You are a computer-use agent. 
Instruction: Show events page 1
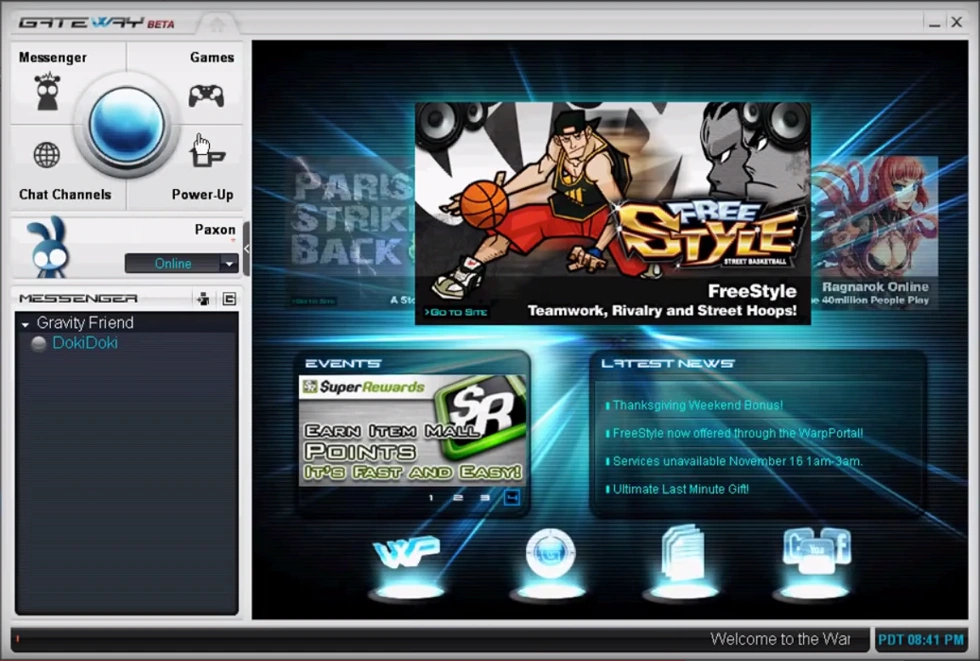coord(431,497)
